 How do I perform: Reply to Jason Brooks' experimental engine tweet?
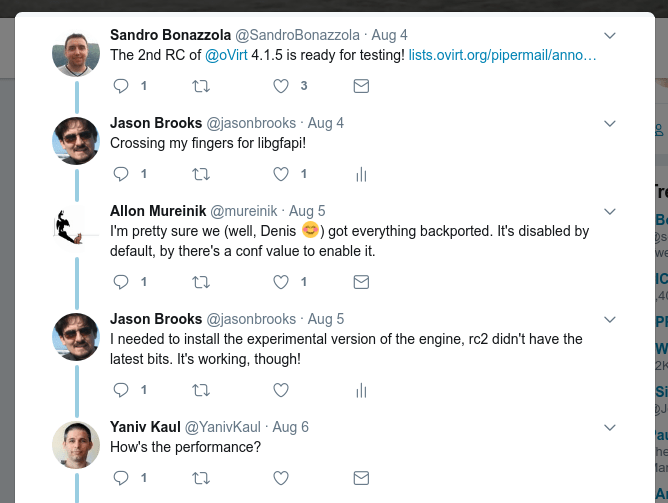click(122, 390)
